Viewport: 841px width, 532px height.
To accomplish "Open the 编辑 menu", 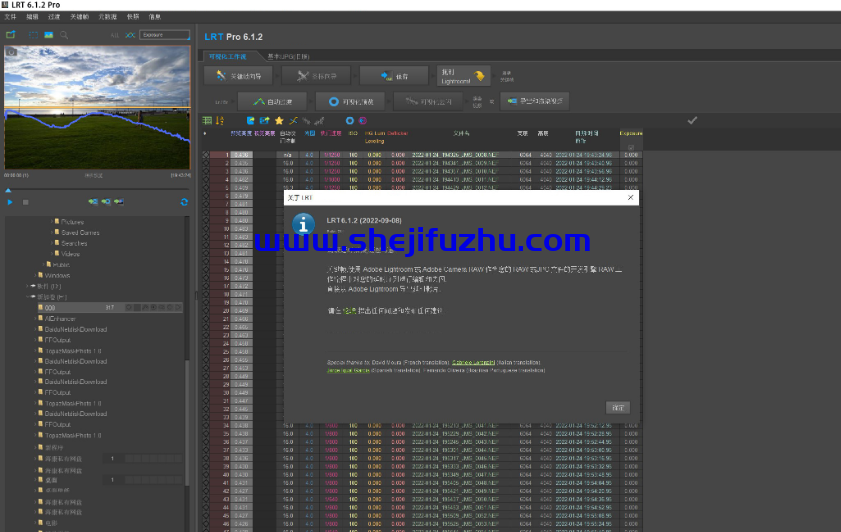I will (32, 17).
